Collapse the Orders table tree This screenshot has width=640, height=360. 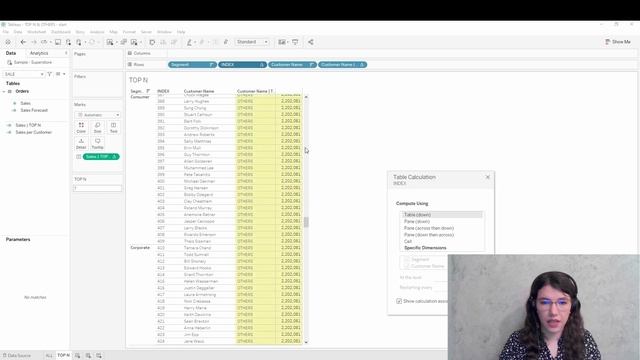coord(4,91)
